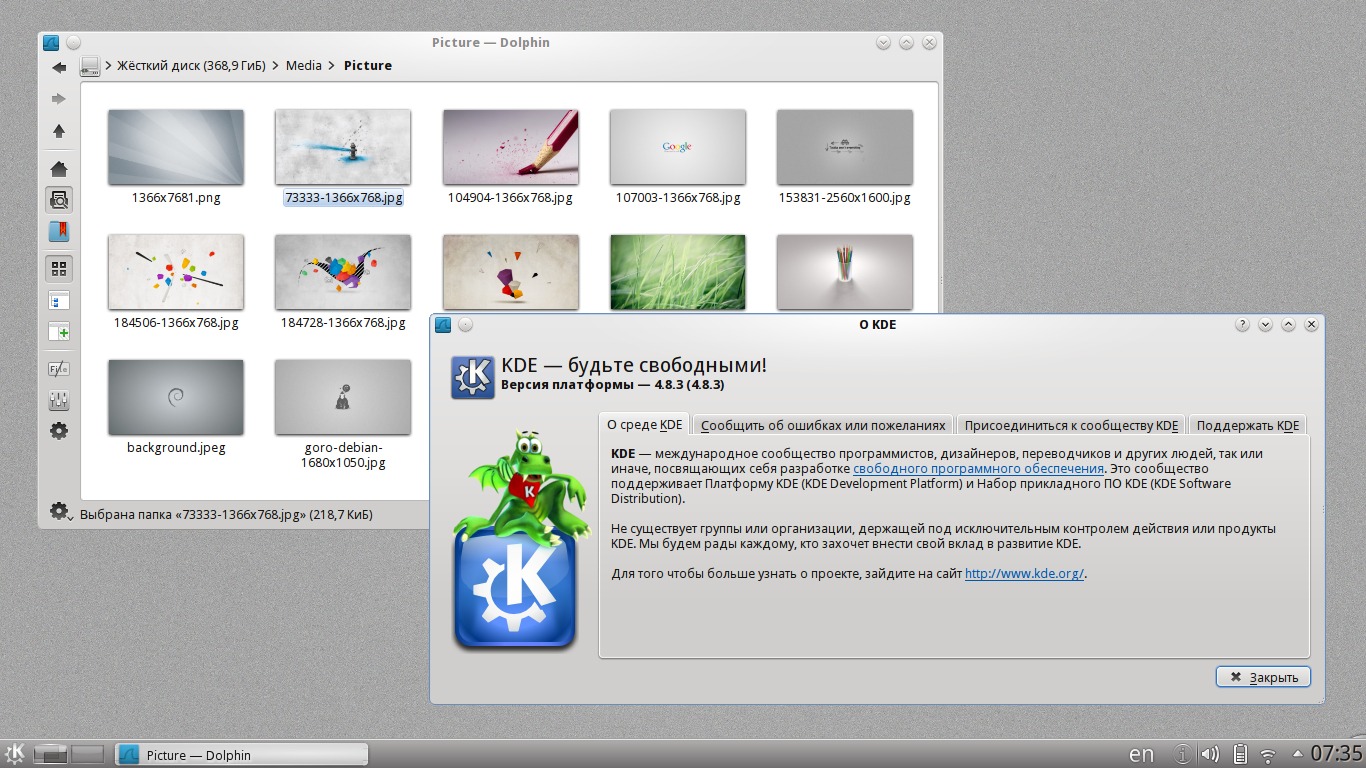Click the split view icon with plus
Viewport: 1366px width, 768px height.
click(x=59, y=331)
